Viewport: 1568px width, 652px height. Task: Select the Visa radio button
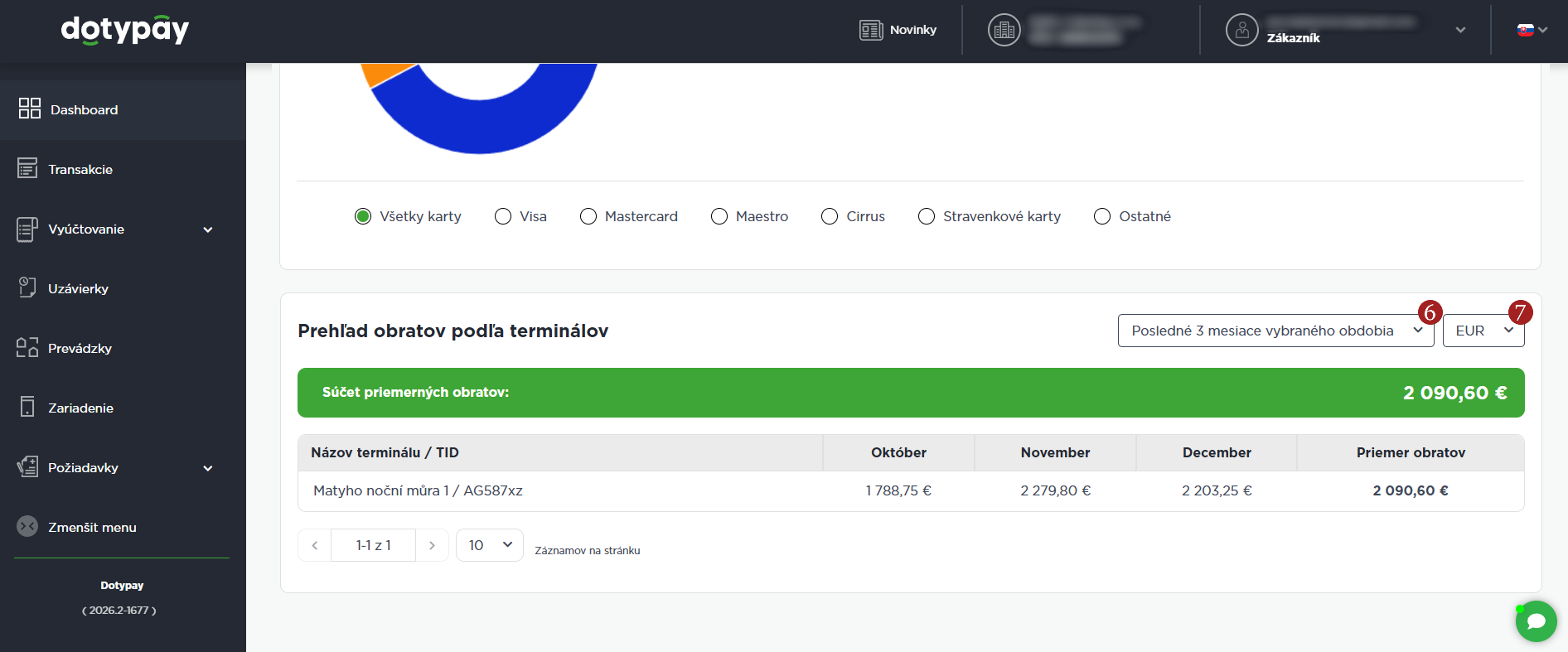point(503,216)
